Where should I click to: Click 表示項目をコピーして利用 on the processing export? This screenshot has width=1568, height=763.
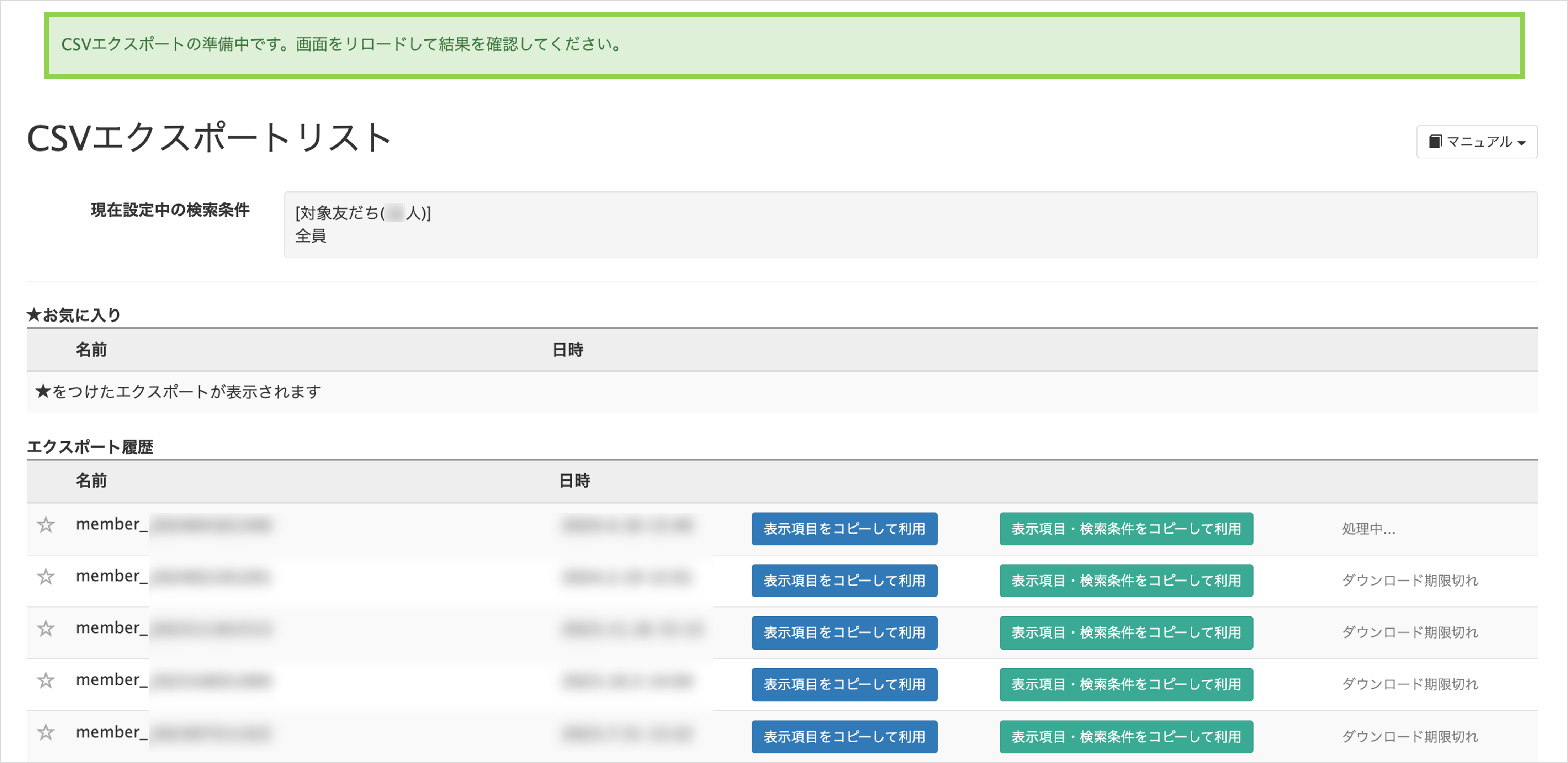point(845,529)
